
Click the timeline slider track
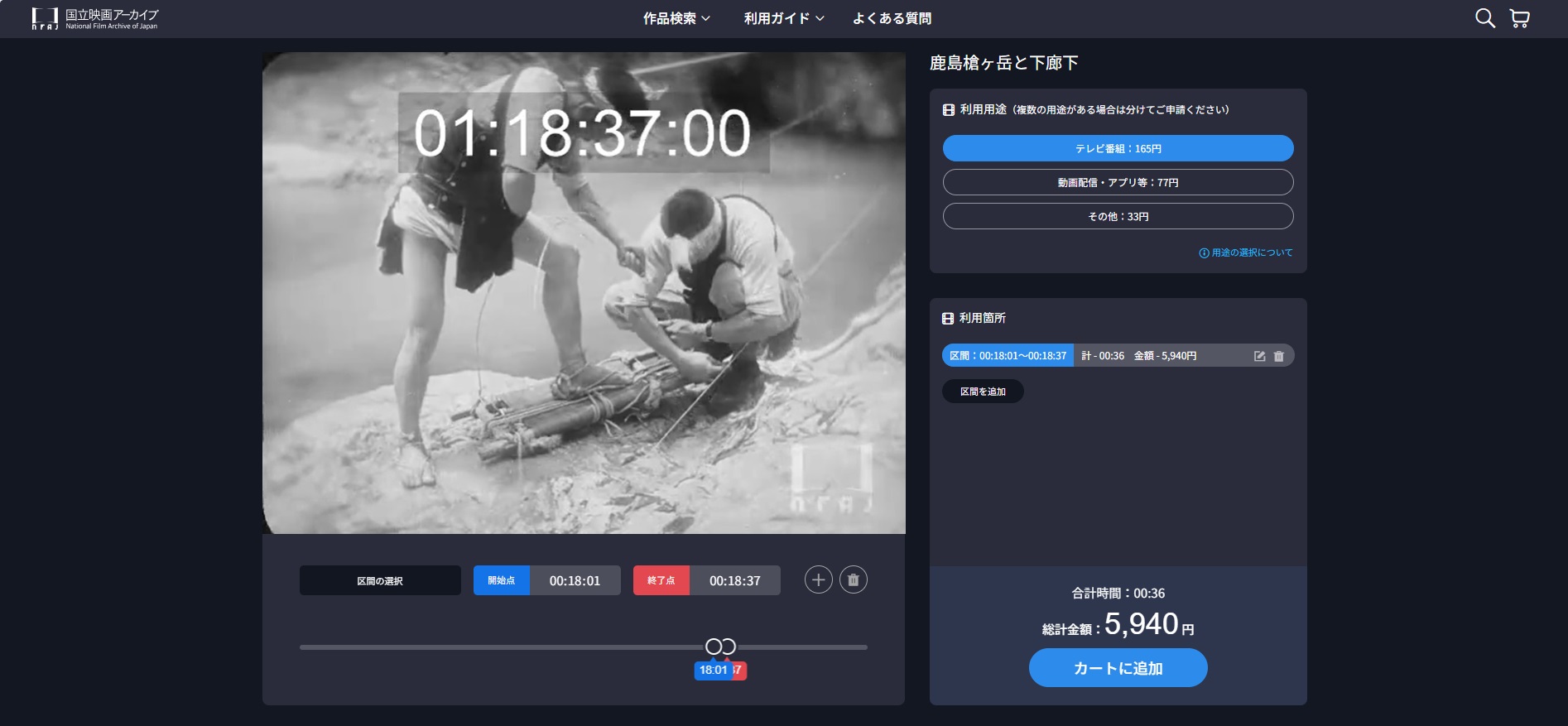pos(497,647)
